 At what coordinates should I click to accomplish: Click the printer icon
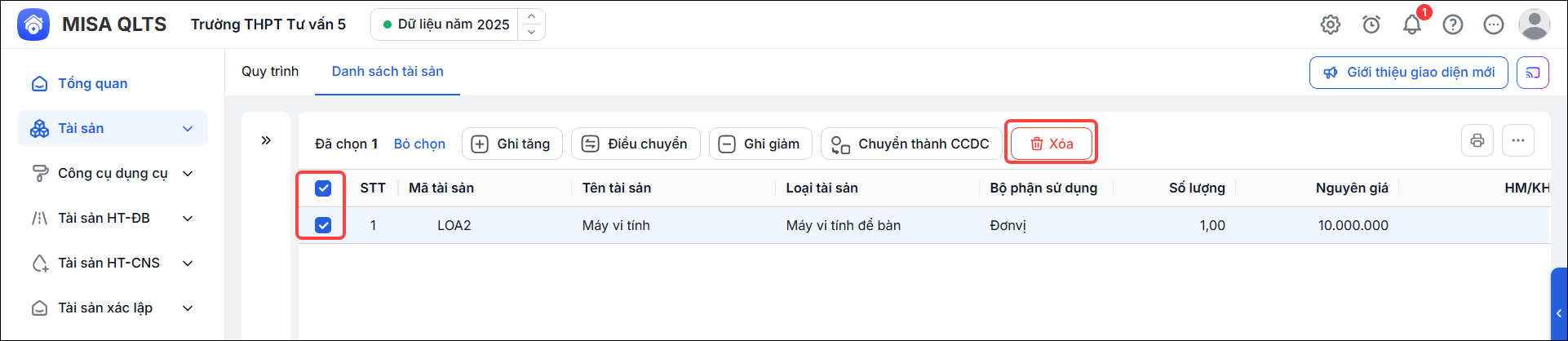coord(1477,140)
